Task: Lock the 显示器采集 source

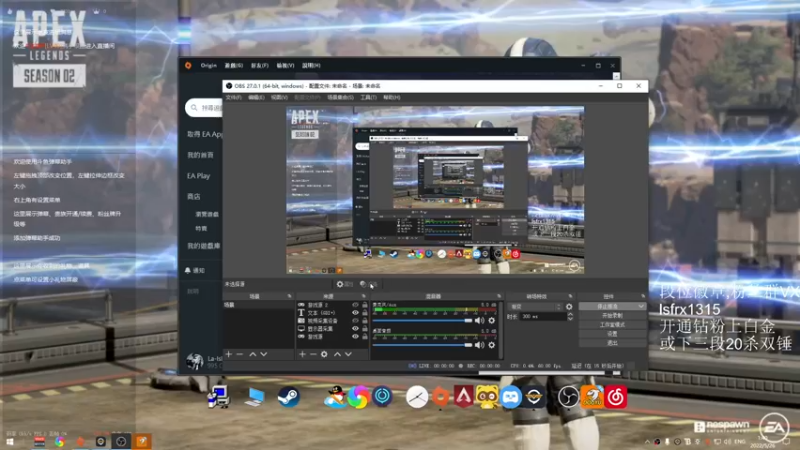Action: click(365, 329)
